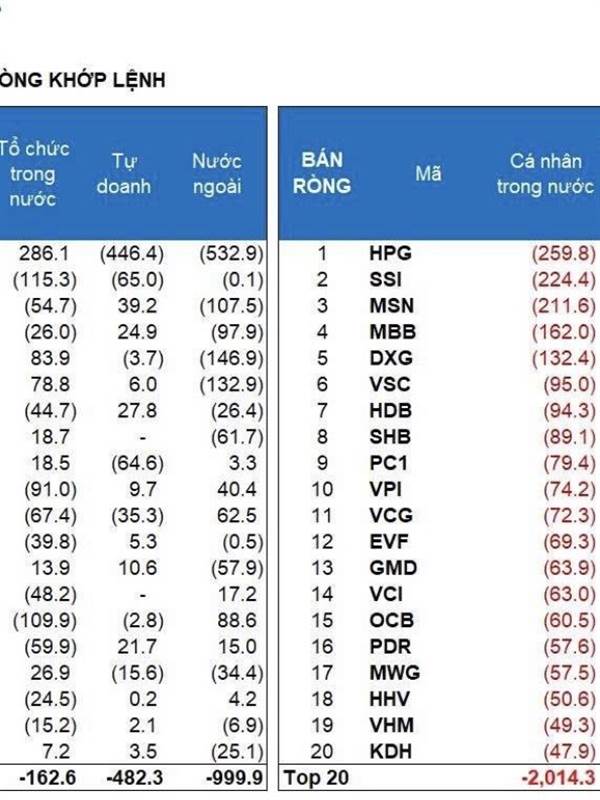The image size is (600, 800).
Task: Click the 'Cá nhân trong nước' header
Action: 545,174
